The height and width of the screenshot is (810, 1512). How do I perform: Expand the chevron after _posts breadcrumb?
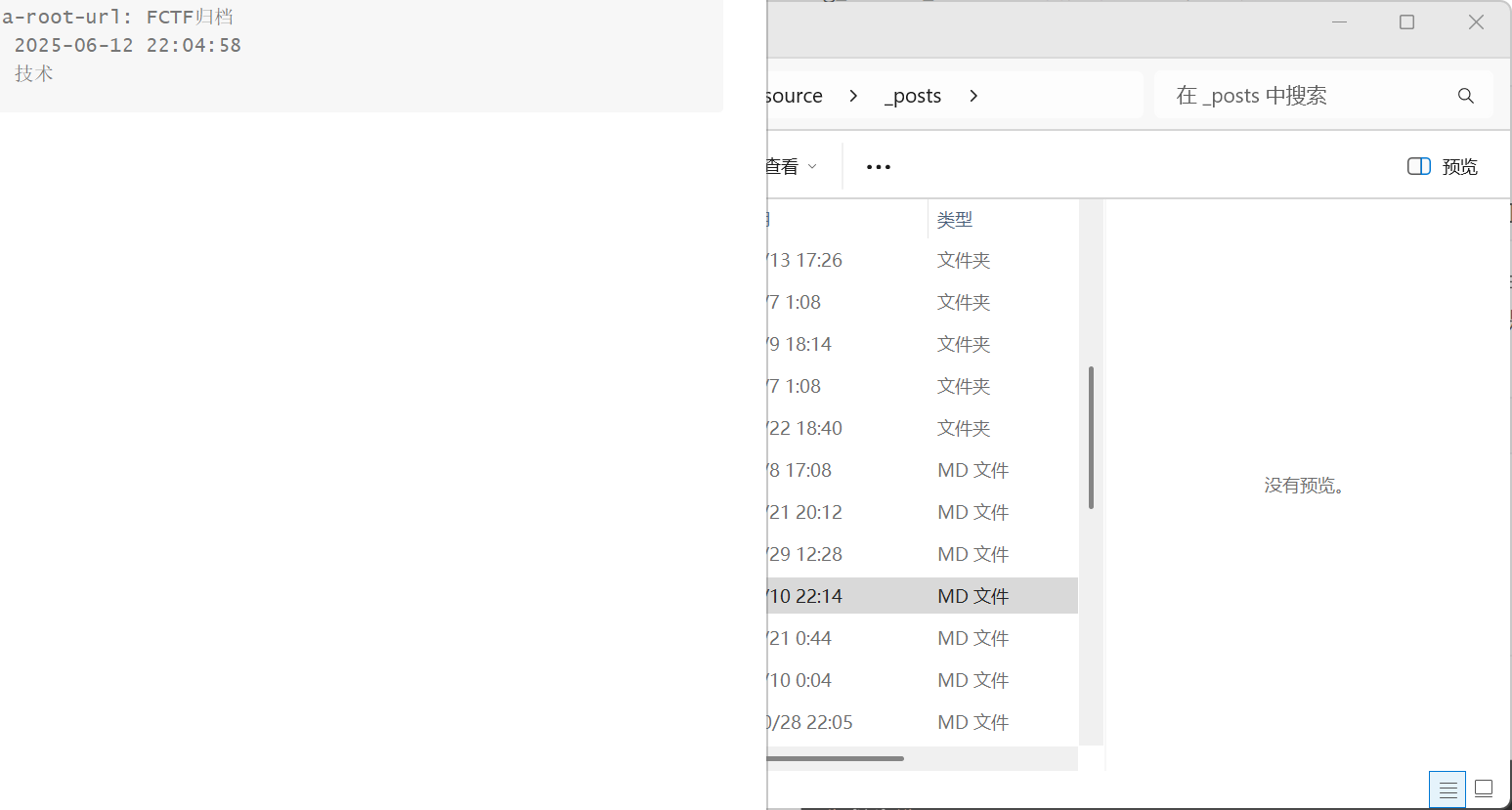pos(972,96)
